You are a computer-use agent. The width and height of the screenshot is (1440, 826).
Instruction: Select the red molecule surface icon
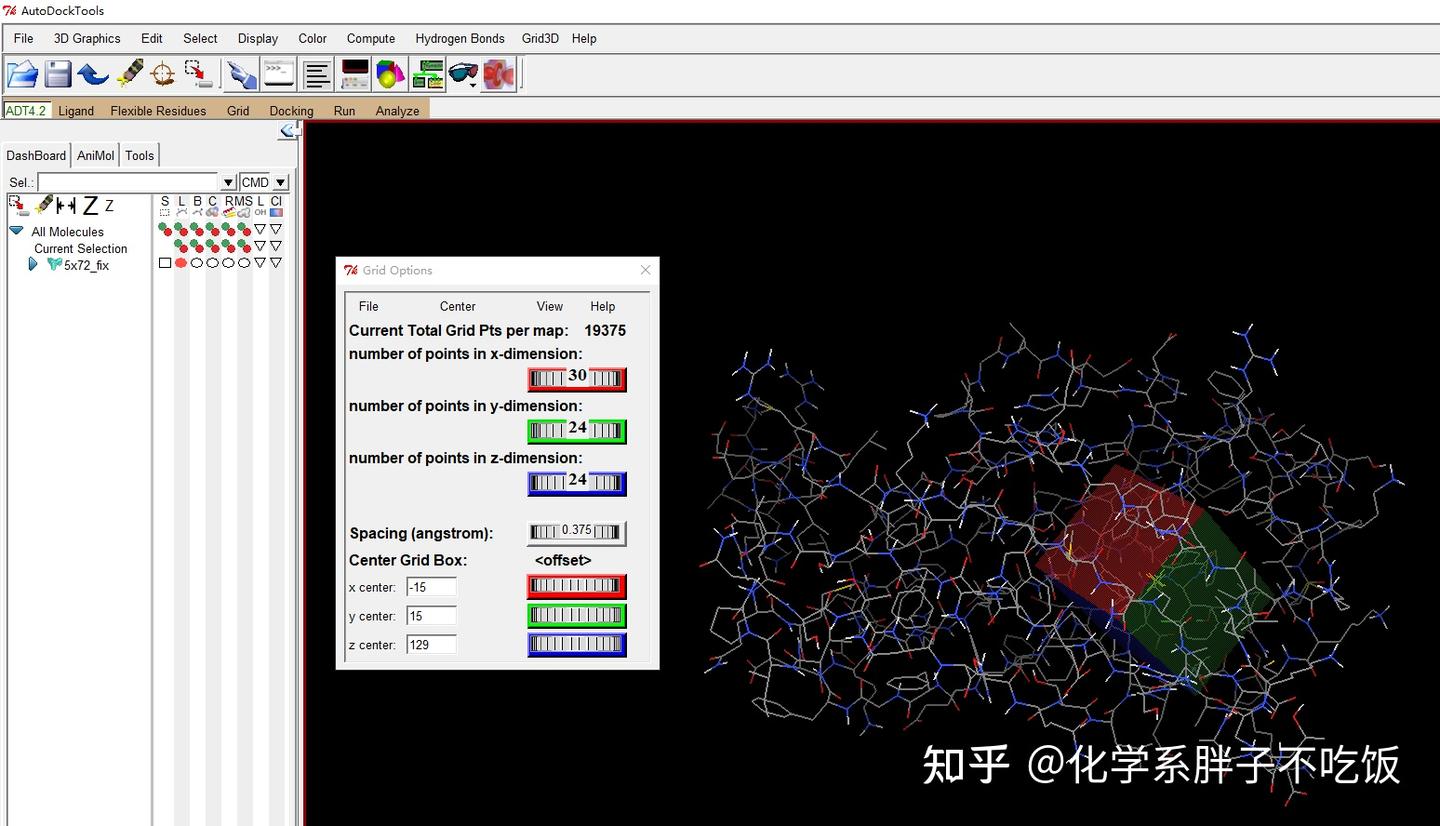point(498,73)
